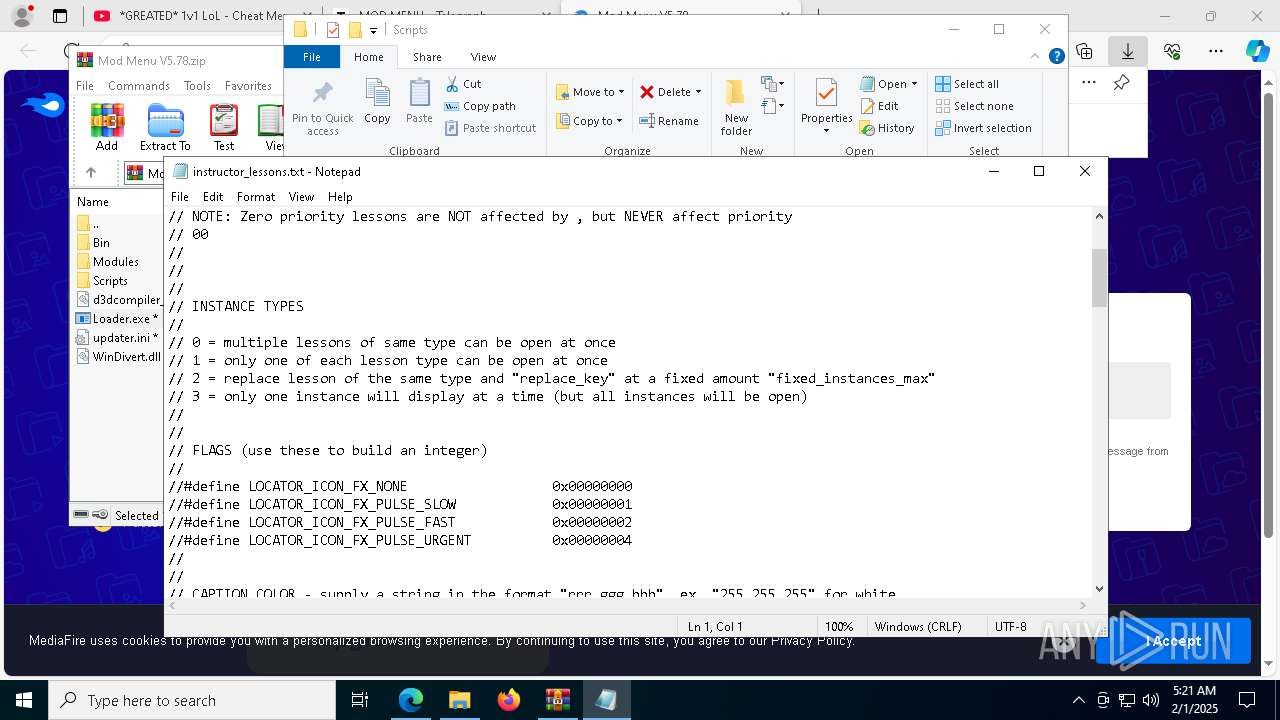Click Notepad vertical scrollbar down arrow
1280x720 pixels.
[x=1099, y=589]
